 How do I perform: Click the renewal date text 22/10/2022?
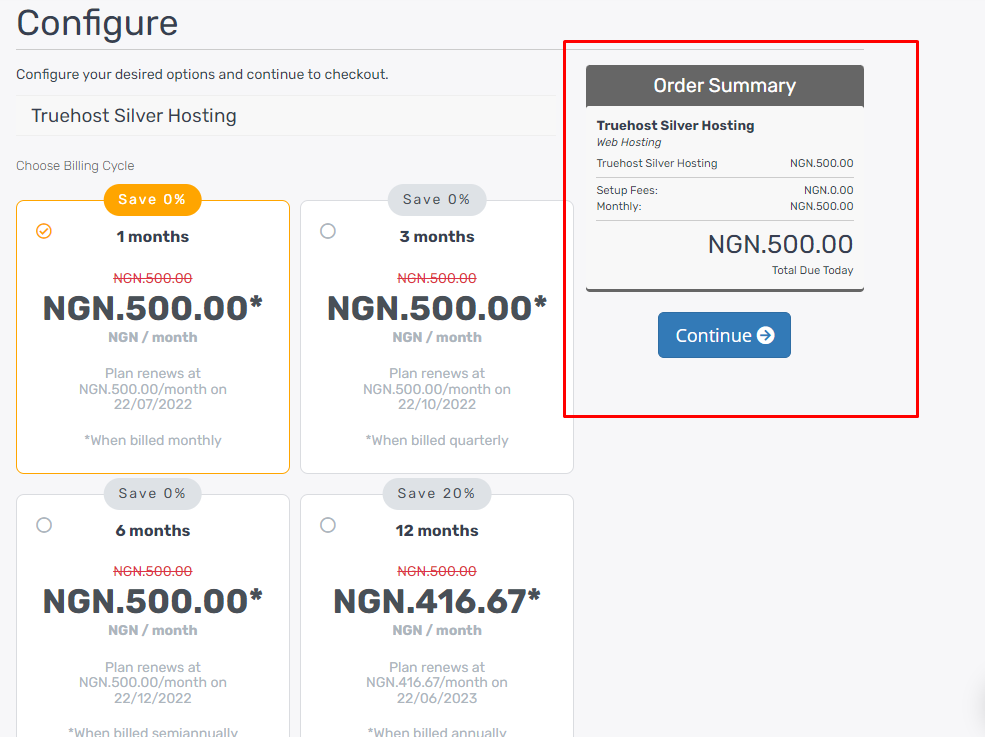point(436,404)
